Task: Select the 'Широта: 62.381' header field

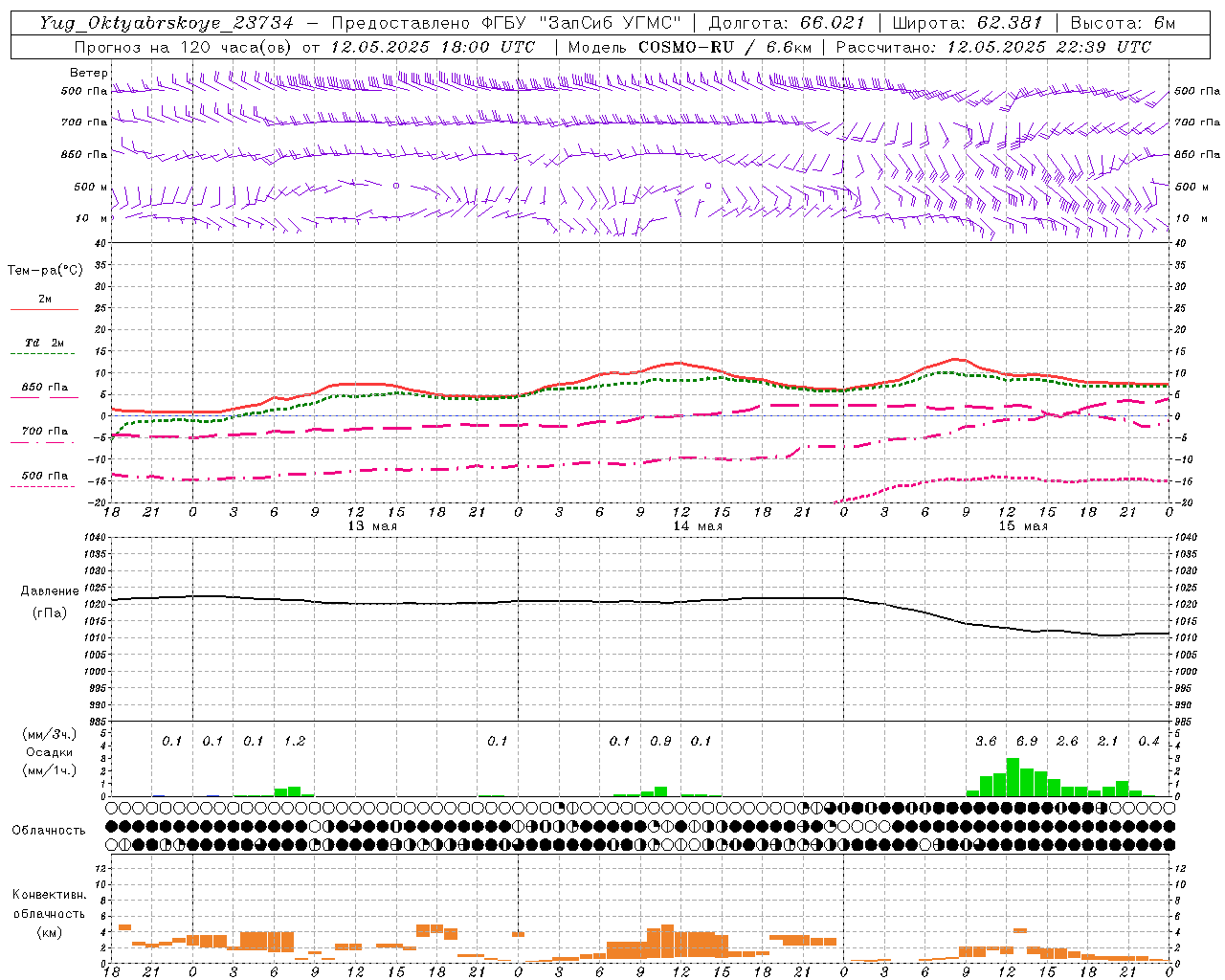Action: click(x=967, y=23)
